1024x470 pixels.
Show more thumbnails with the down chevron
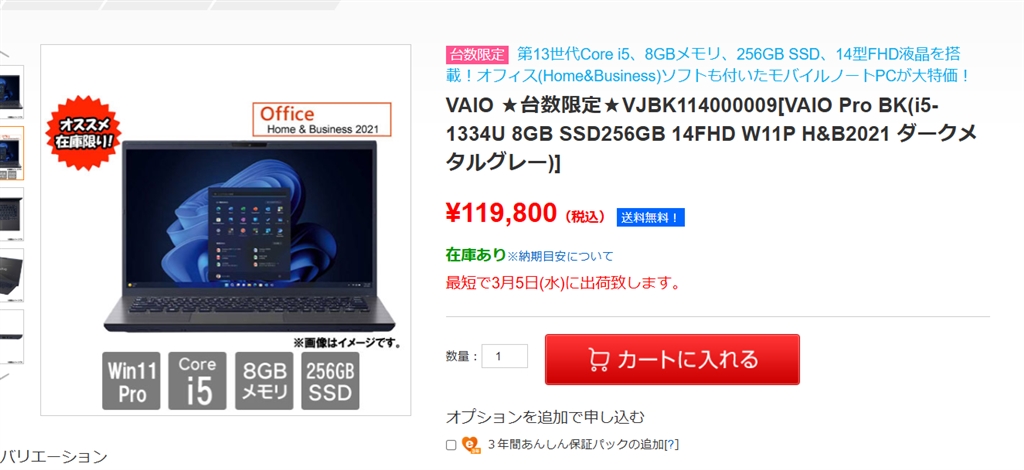coord(4,377)
